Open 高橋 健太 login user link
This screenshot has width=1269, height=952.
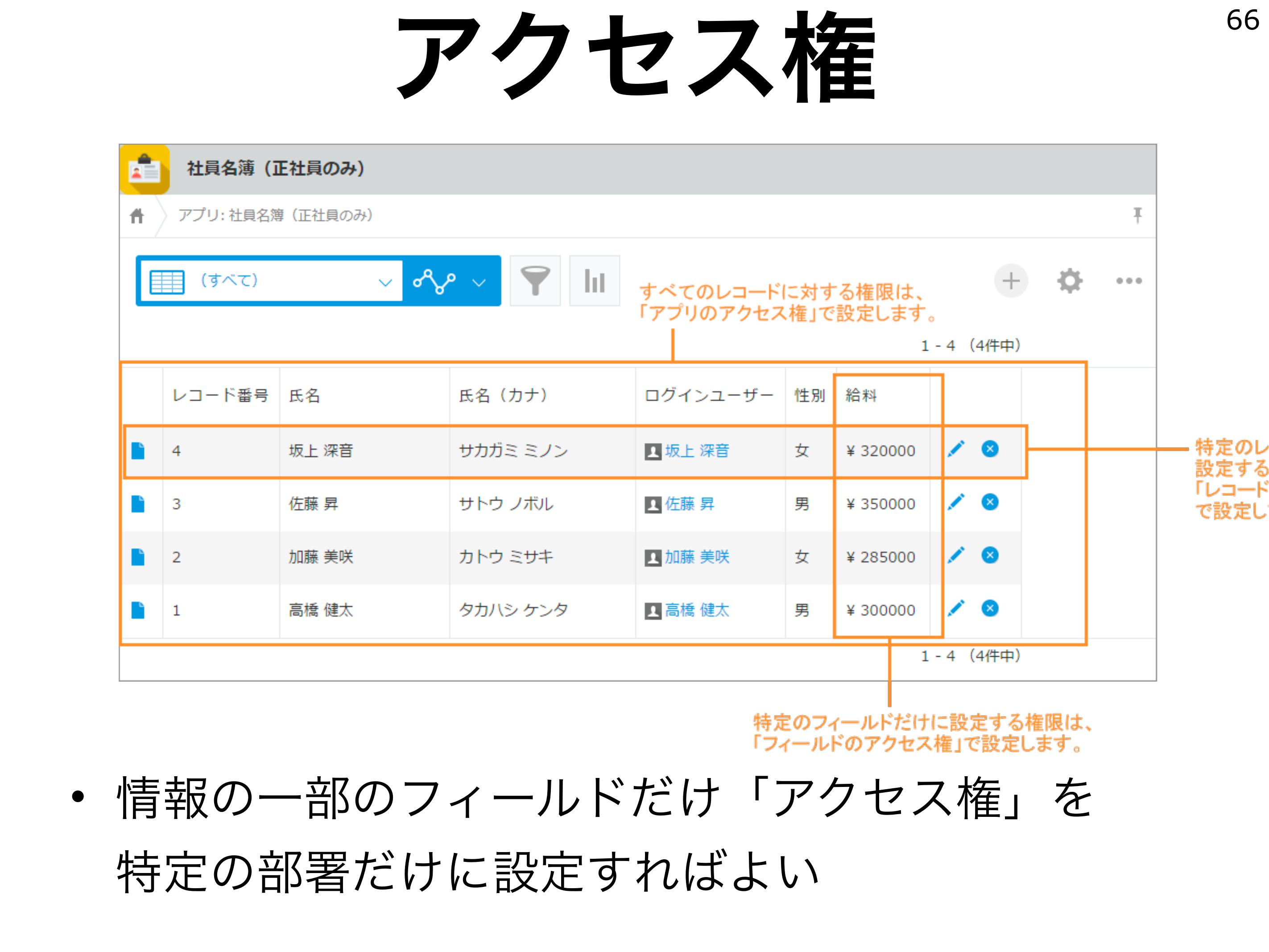point(696,610)
